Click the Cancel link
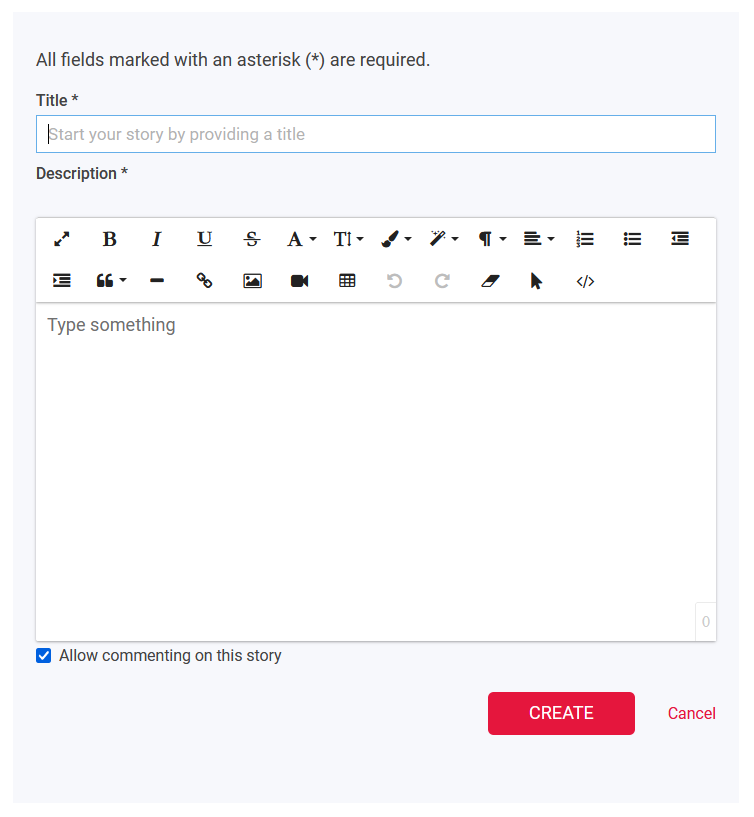 point(691,713)
